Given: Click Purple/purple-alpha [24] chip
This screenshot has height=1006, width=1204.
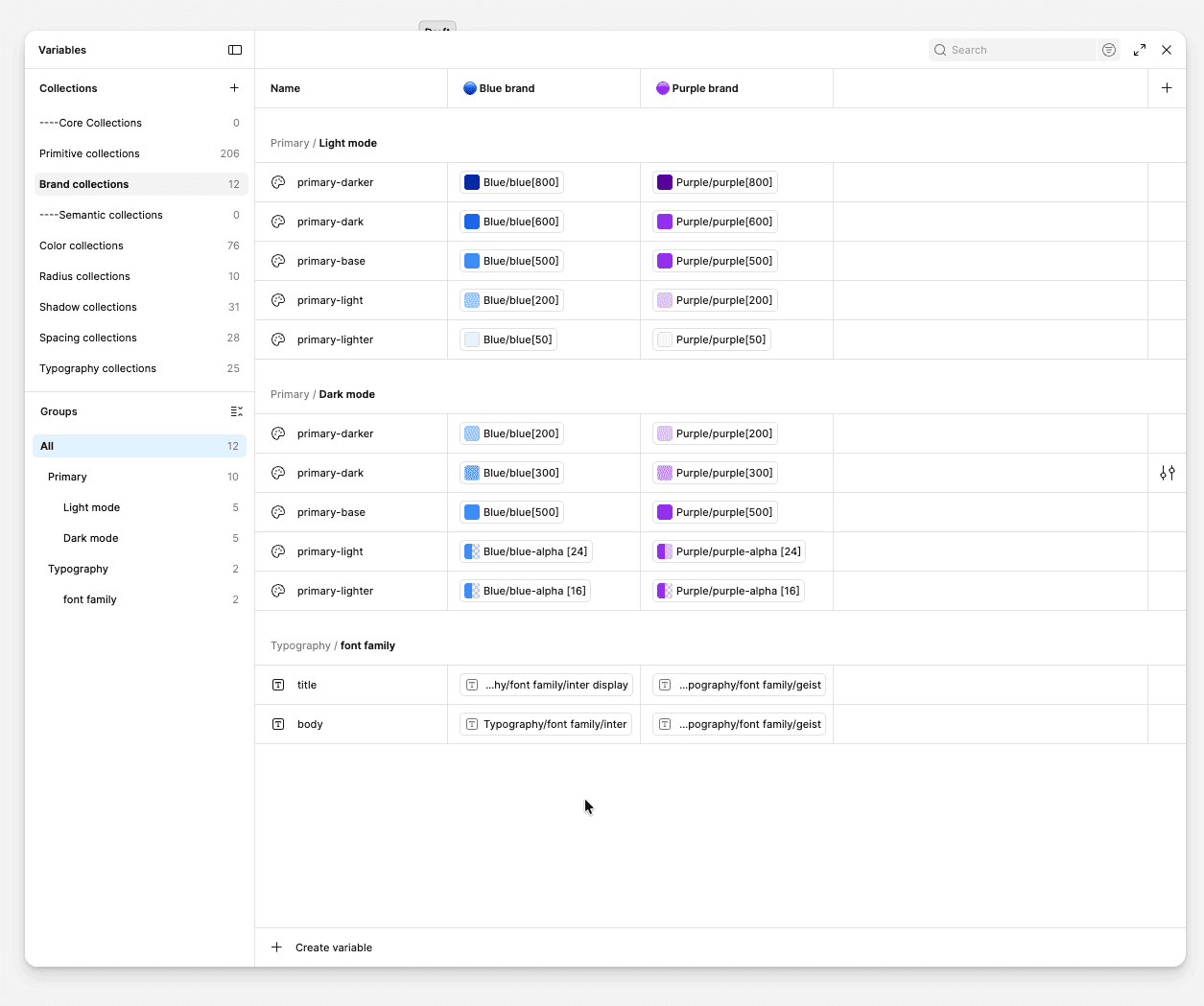Looking at the screenshot, I should (x=729, y=551).
